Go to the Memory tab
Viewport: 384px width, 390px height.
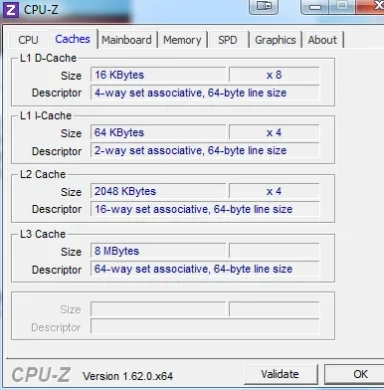pos(182,40)
